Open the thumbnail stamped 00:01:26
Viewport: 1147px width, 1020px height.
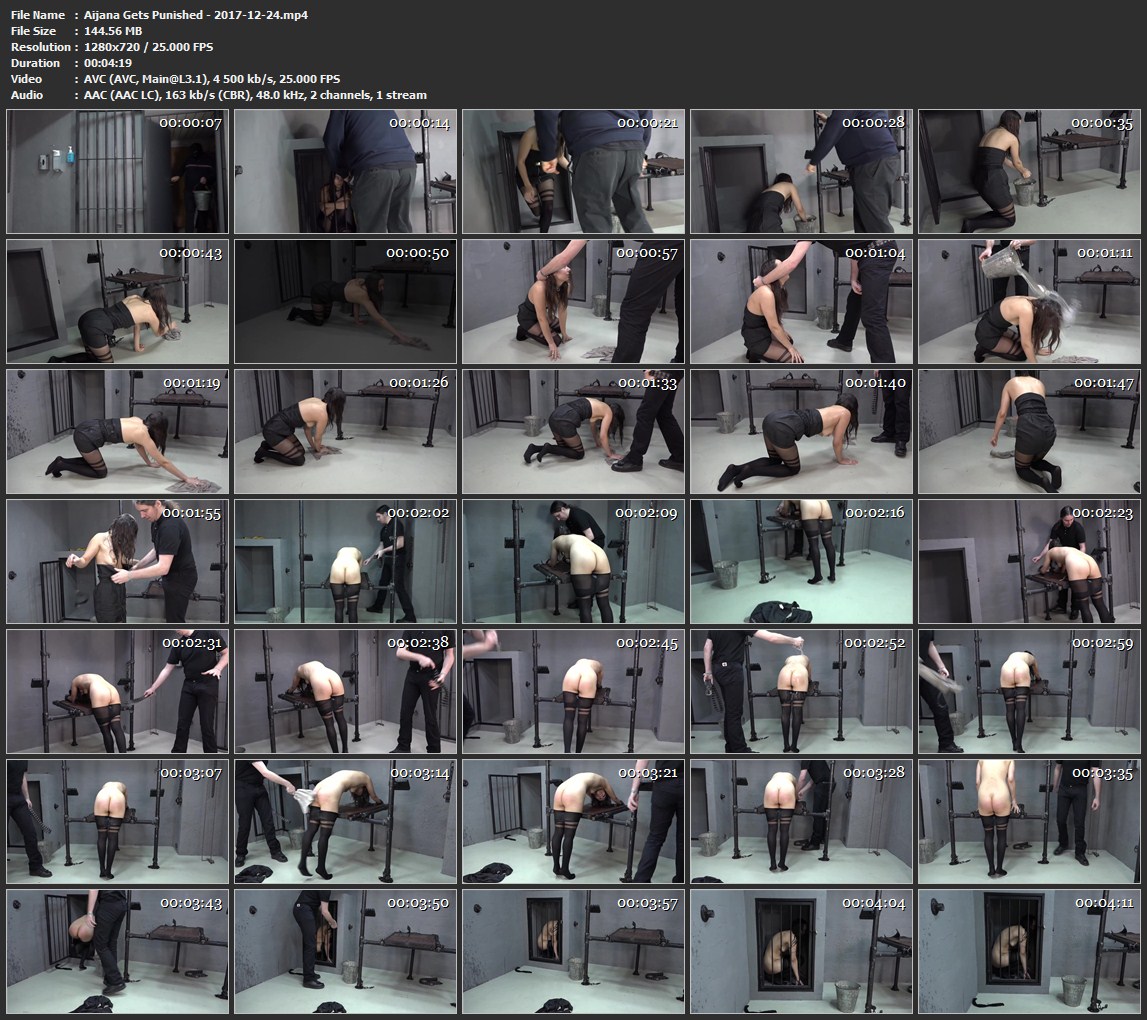pyautogui.click(x=345, y=432)
